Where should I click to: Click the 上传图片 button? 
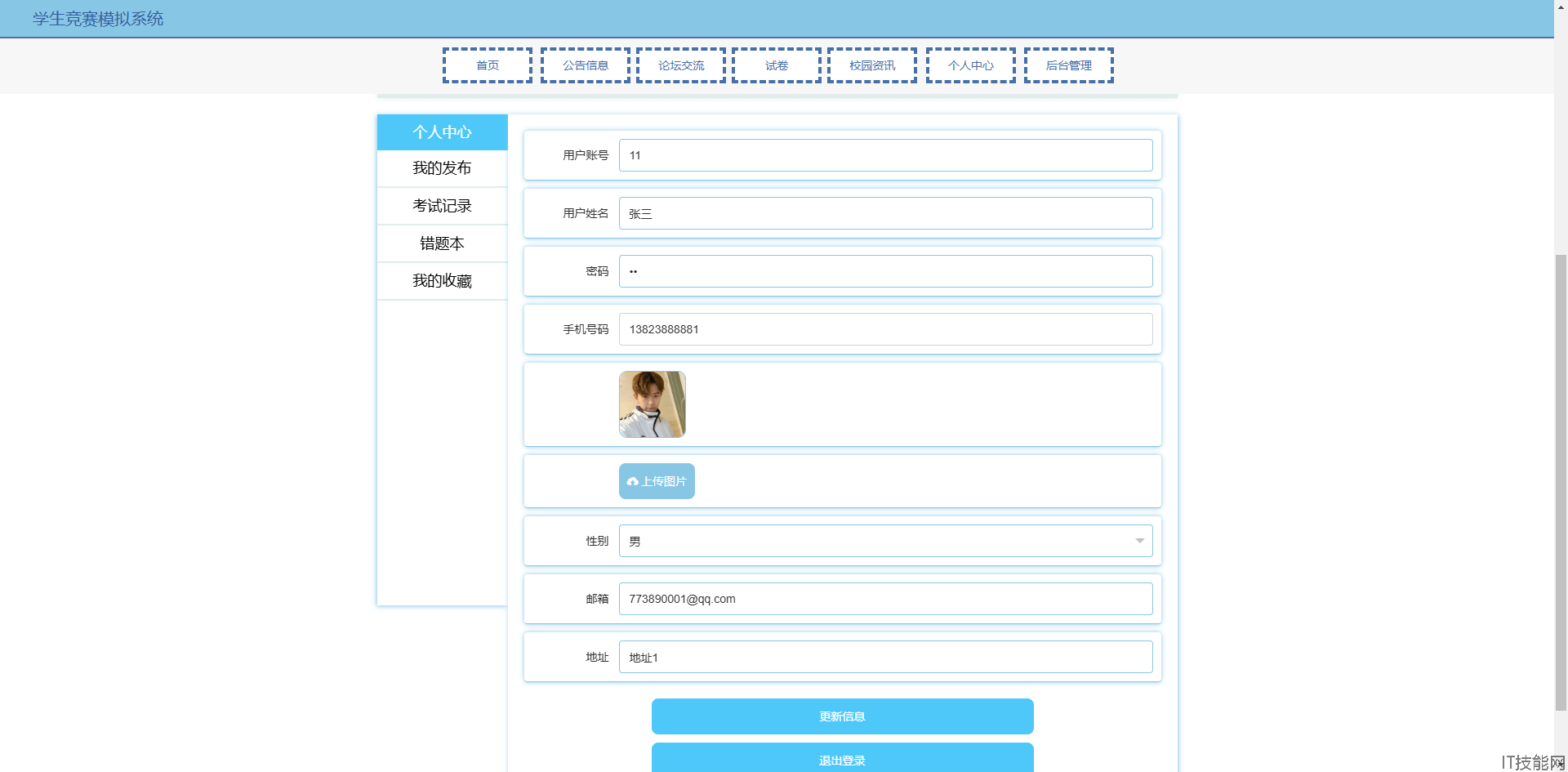(x=657, y=481)
